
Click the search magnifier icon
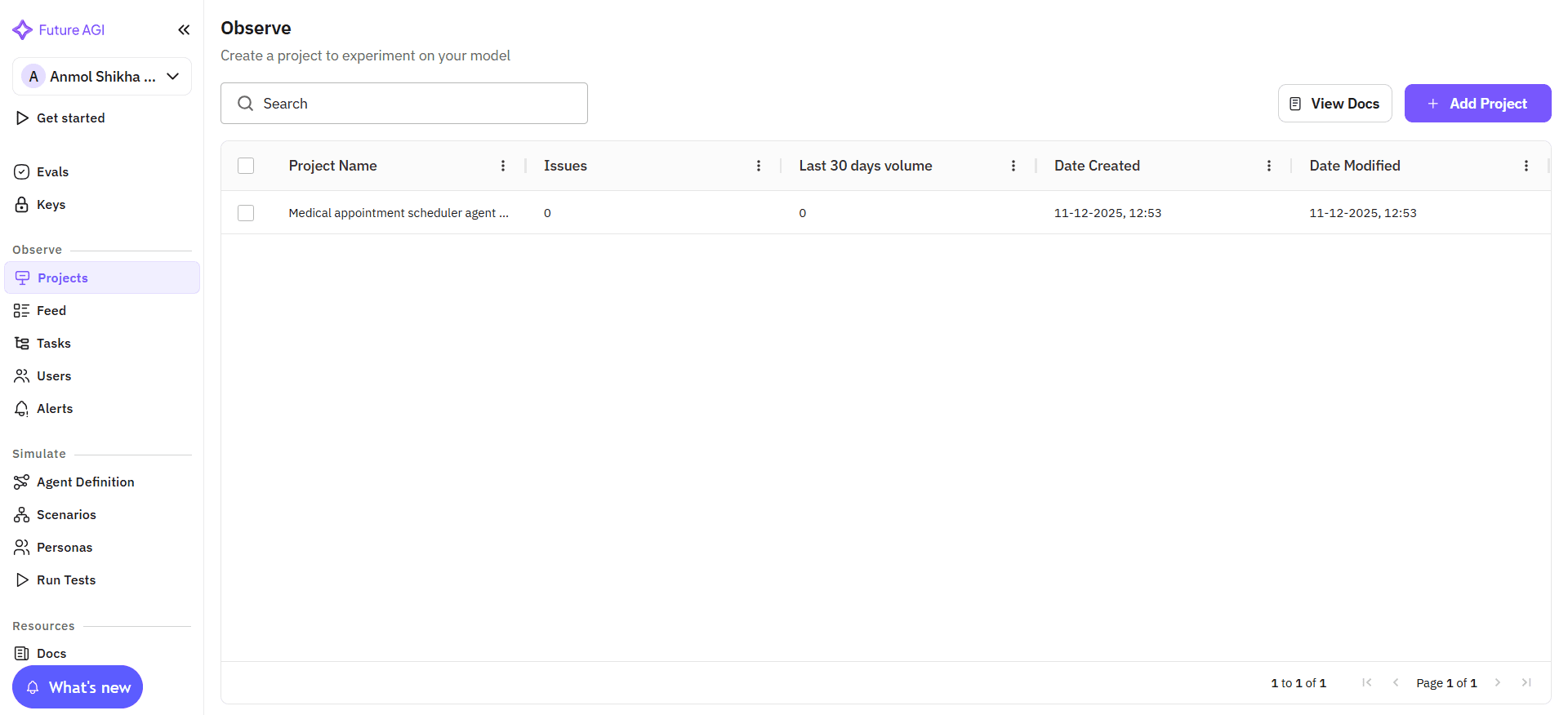point(245,104)
